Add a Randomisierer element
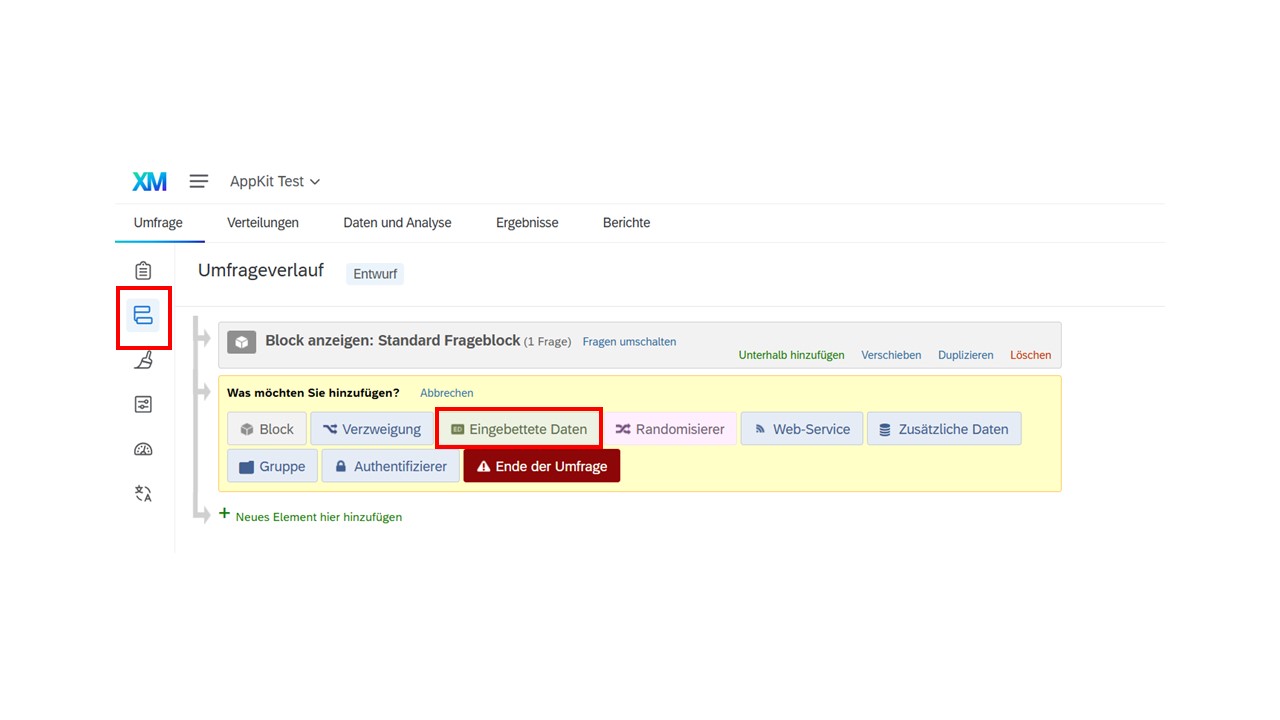 click(670, 429)
